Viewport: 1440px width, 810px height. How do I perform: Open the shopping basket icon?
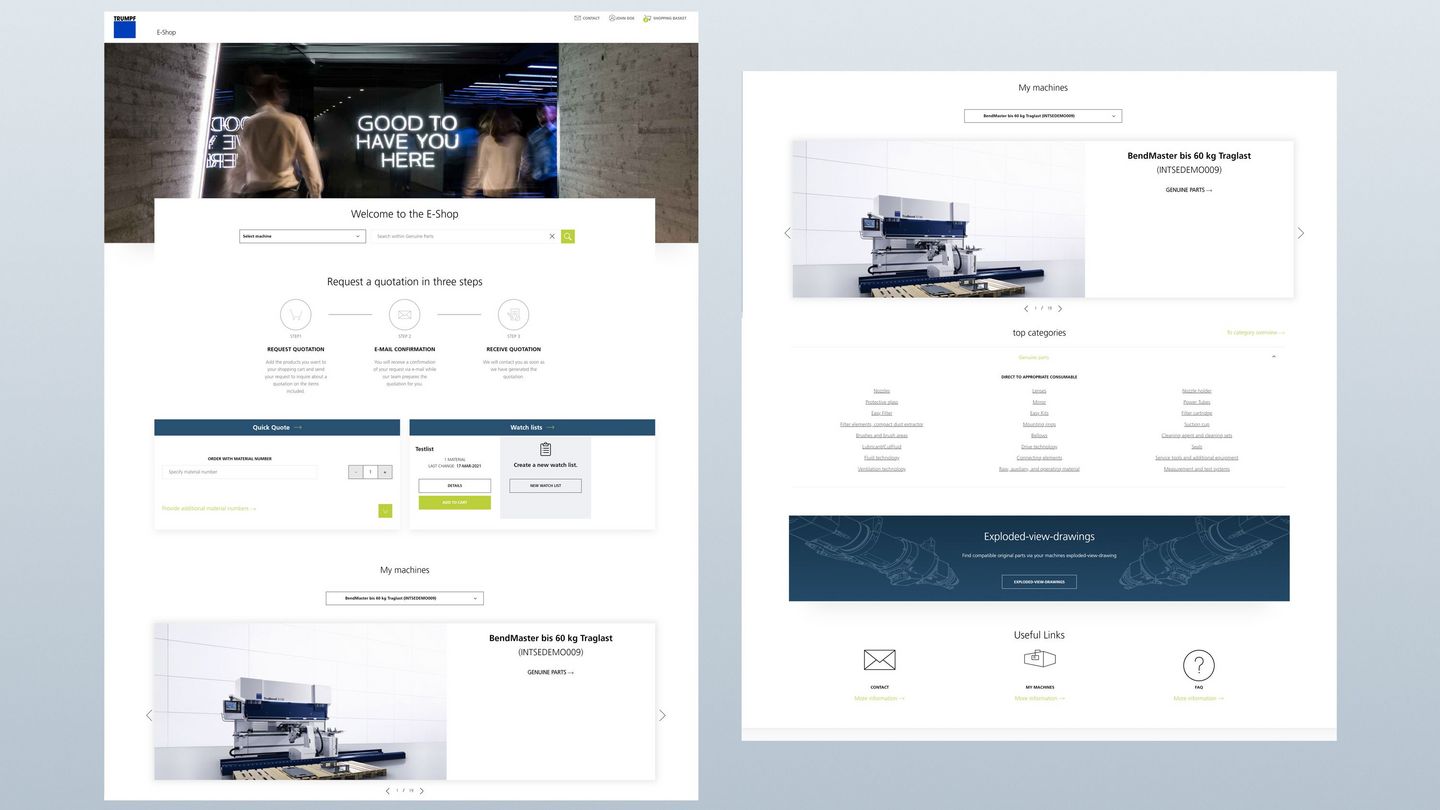647,18
